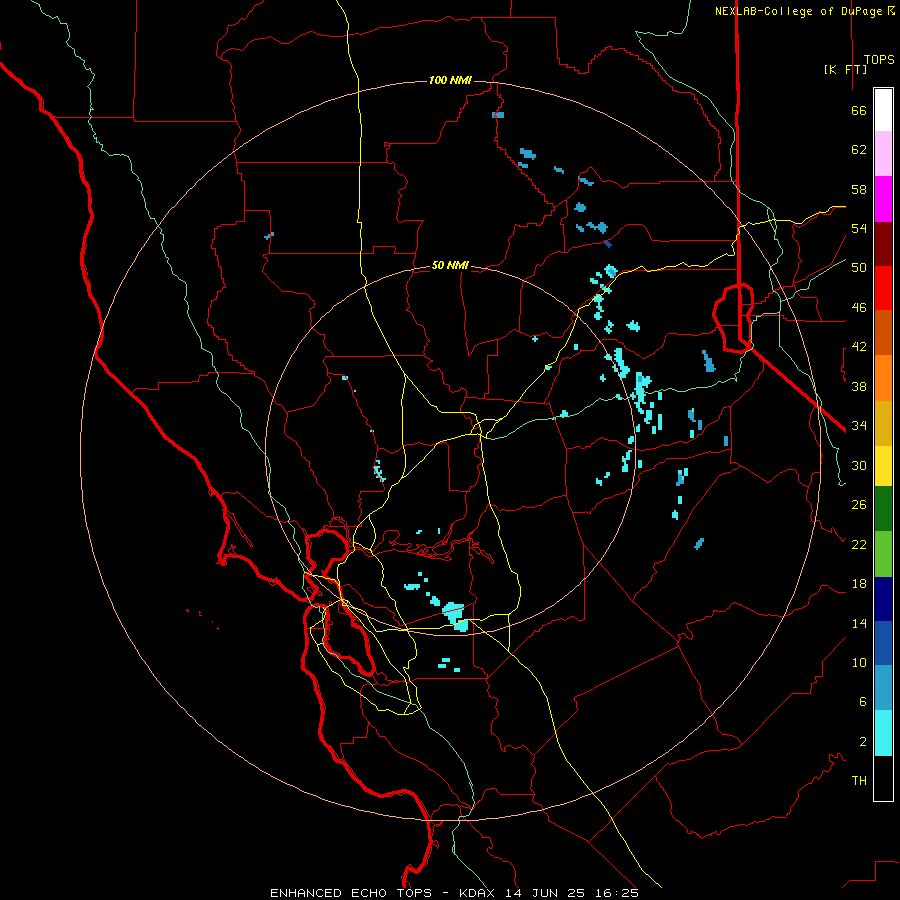Click the 18 value on the scale
The image size is (900, 900).
click(859, 584)
